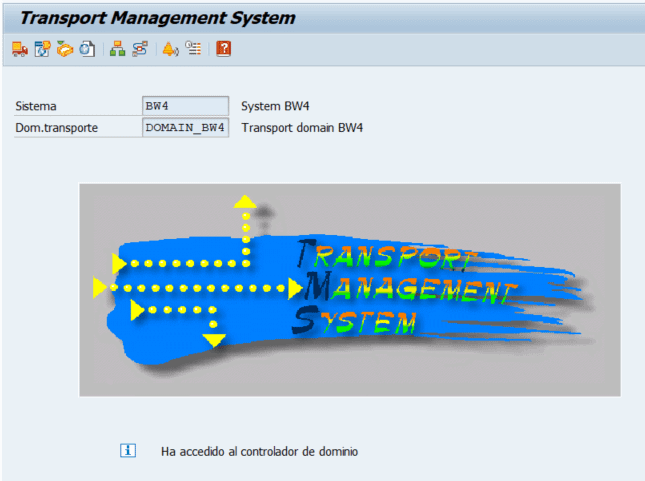
Task: Click the Dom.transporte field with DOMAIN_BW4
Action: (186, 128)
